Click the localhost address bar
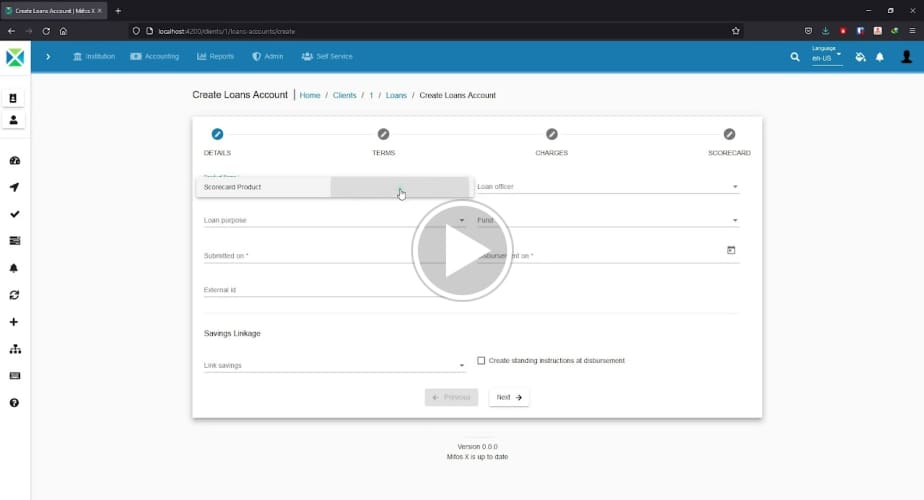 pyautogui.click(x=436, y=31)
